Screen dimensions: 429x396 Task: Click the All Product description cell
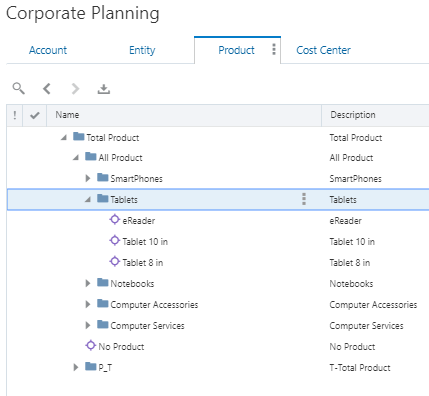point(351,158)
